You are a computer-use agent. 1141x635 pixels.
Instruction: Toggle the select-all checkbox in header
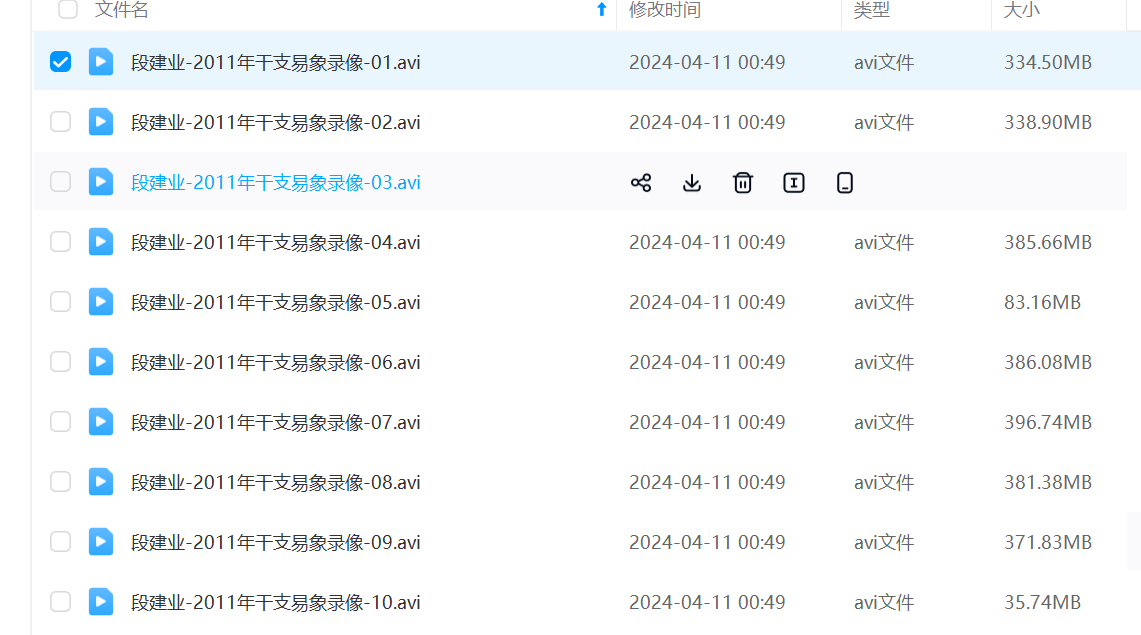tap(68, 10)
